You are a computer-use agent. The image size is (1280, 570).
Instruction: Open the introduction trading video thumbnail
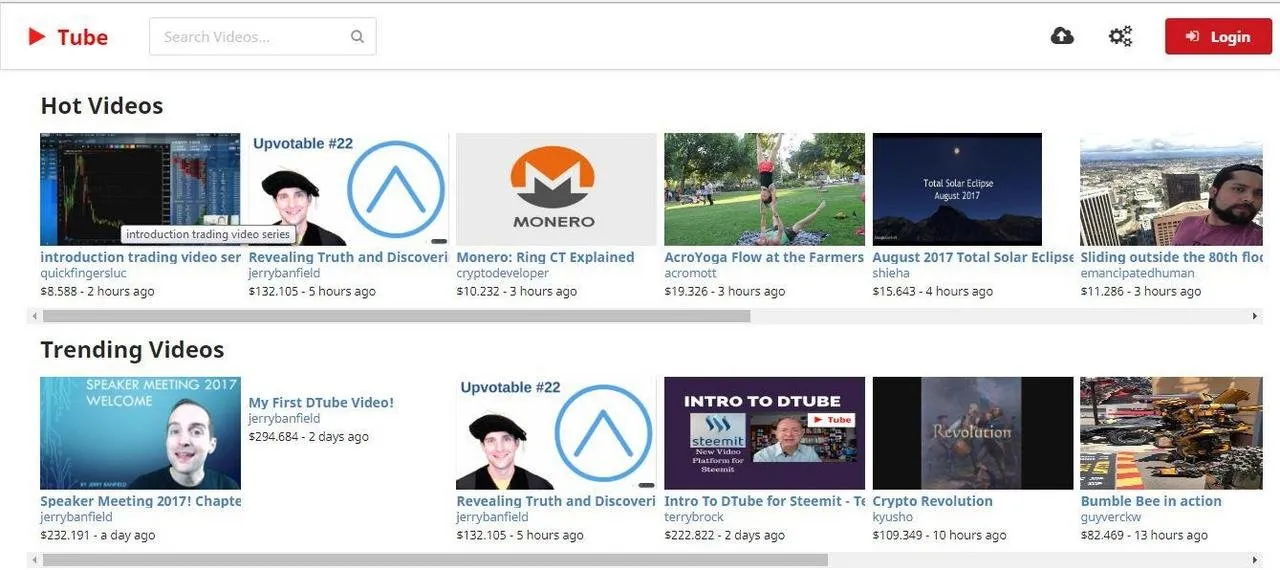[140, 189]
